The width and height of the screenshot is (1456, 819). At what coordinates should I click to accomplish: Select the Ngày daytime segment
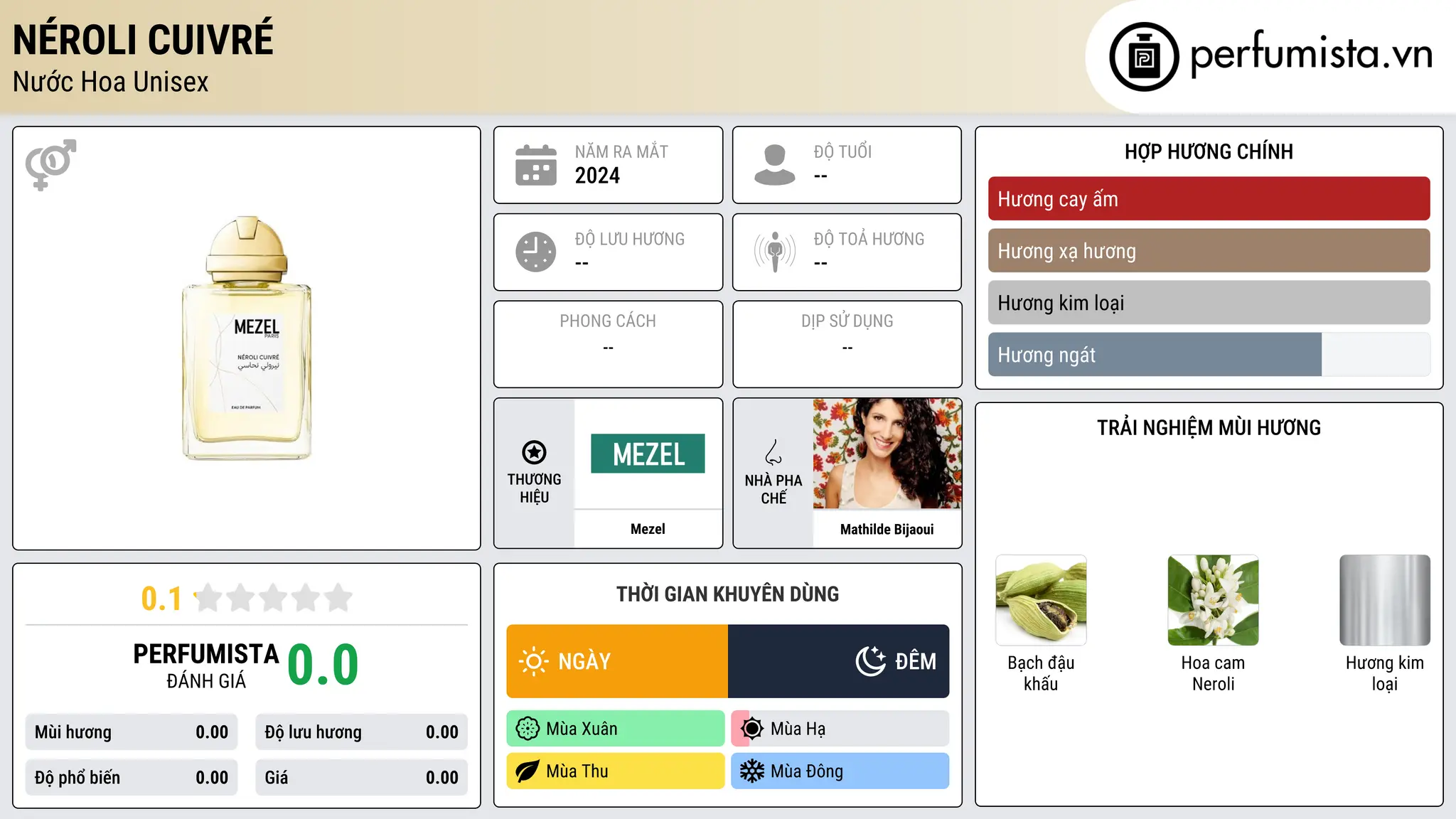pyautogui.click(x=617, y=661)
